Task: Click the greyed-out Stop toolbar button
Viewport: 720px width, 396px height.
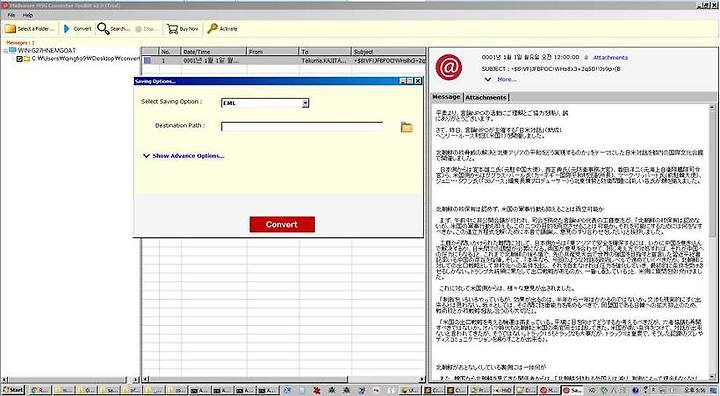Action: point(146,29)
